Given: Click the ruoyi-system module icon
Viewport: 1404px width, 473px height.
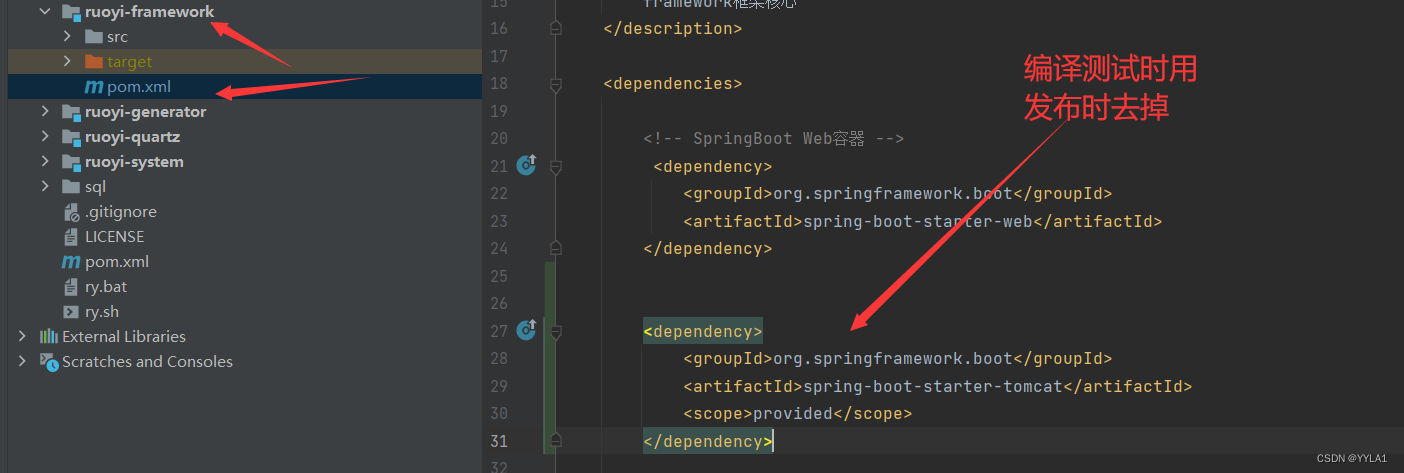Looking at the screenshot, I should point(71,162).
